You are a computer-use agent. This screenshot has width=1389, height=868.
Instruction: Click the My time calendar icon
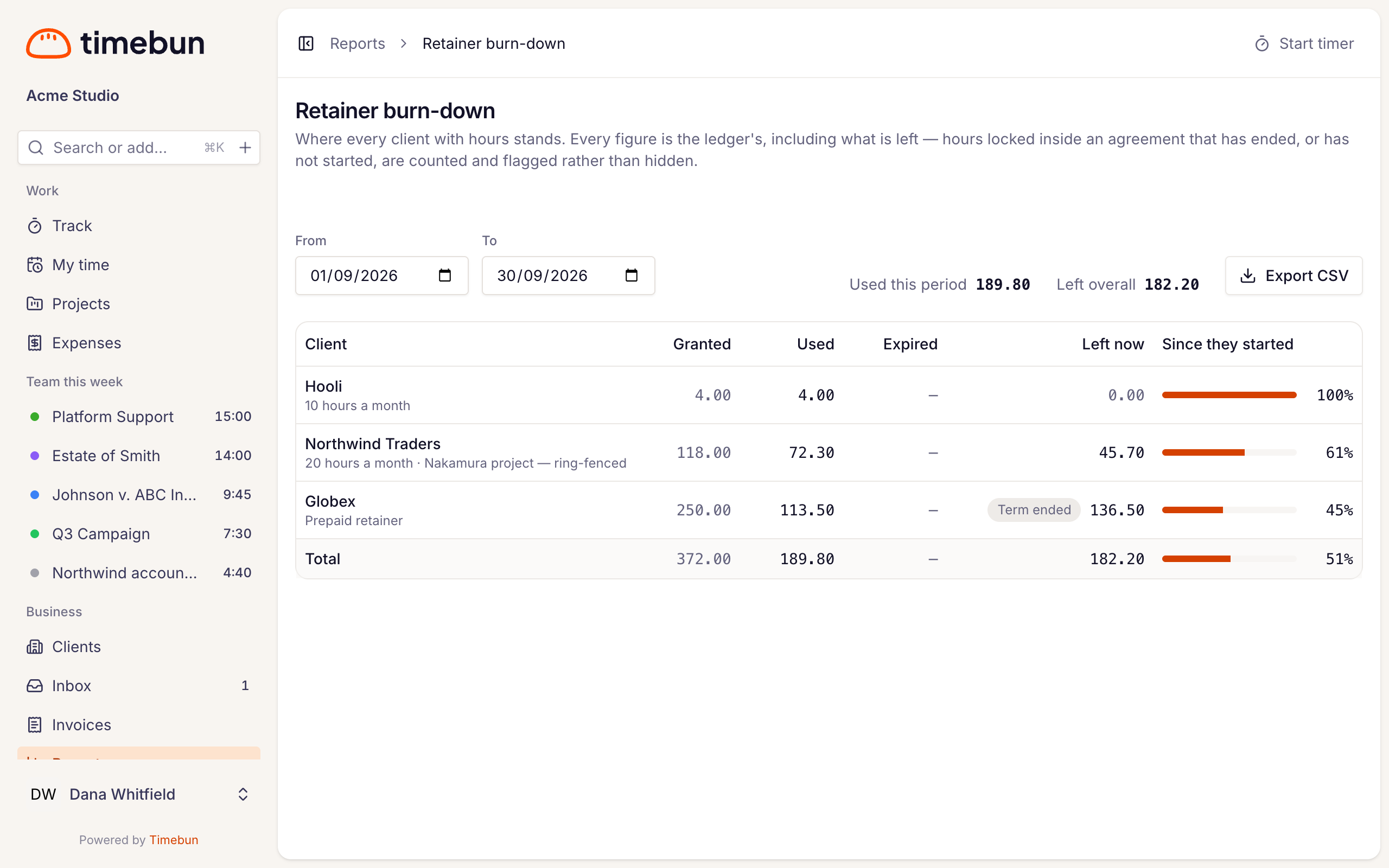tap(34, 265)
